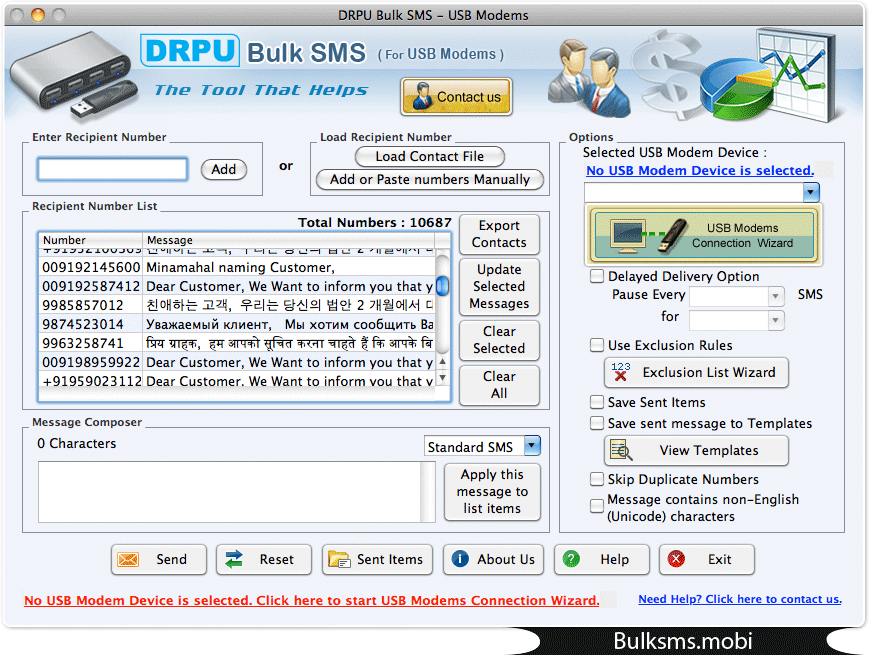Open the Pause Every SMS dropdown

click(x=776, y=296)
